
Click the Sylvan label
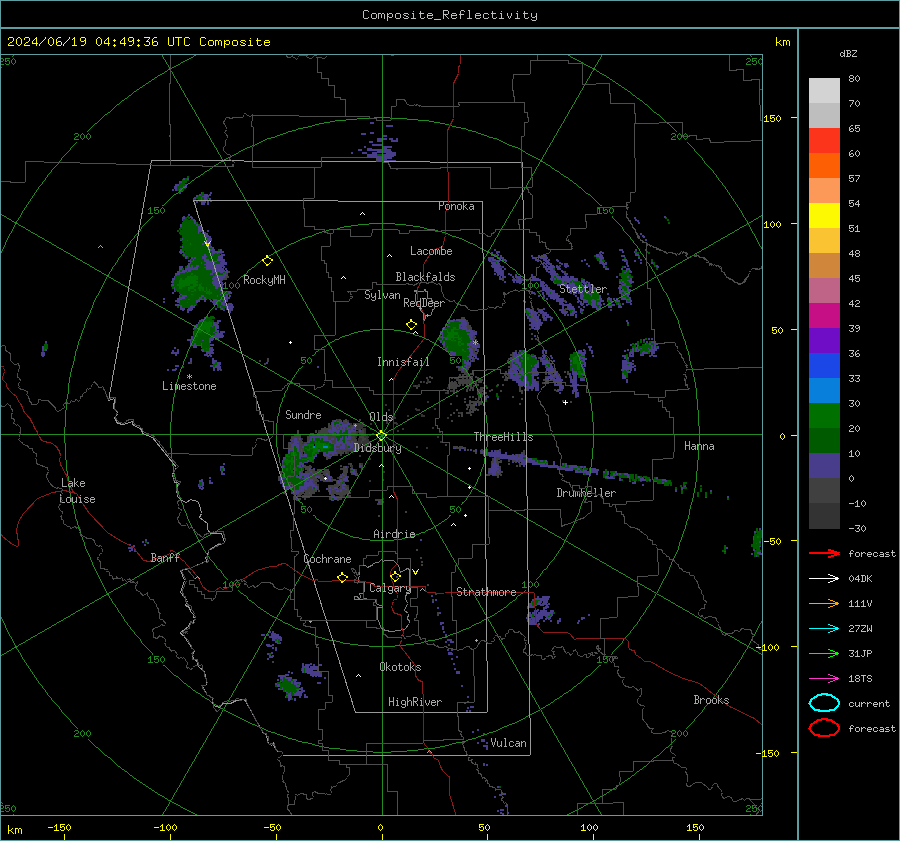pos(382,295)
